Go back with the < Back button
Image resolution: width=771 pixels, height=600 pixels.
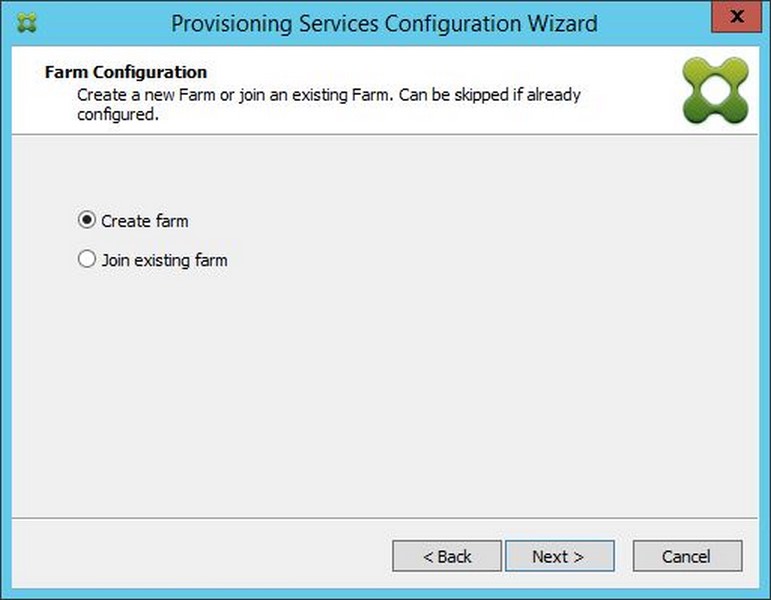tap(447, 556)
